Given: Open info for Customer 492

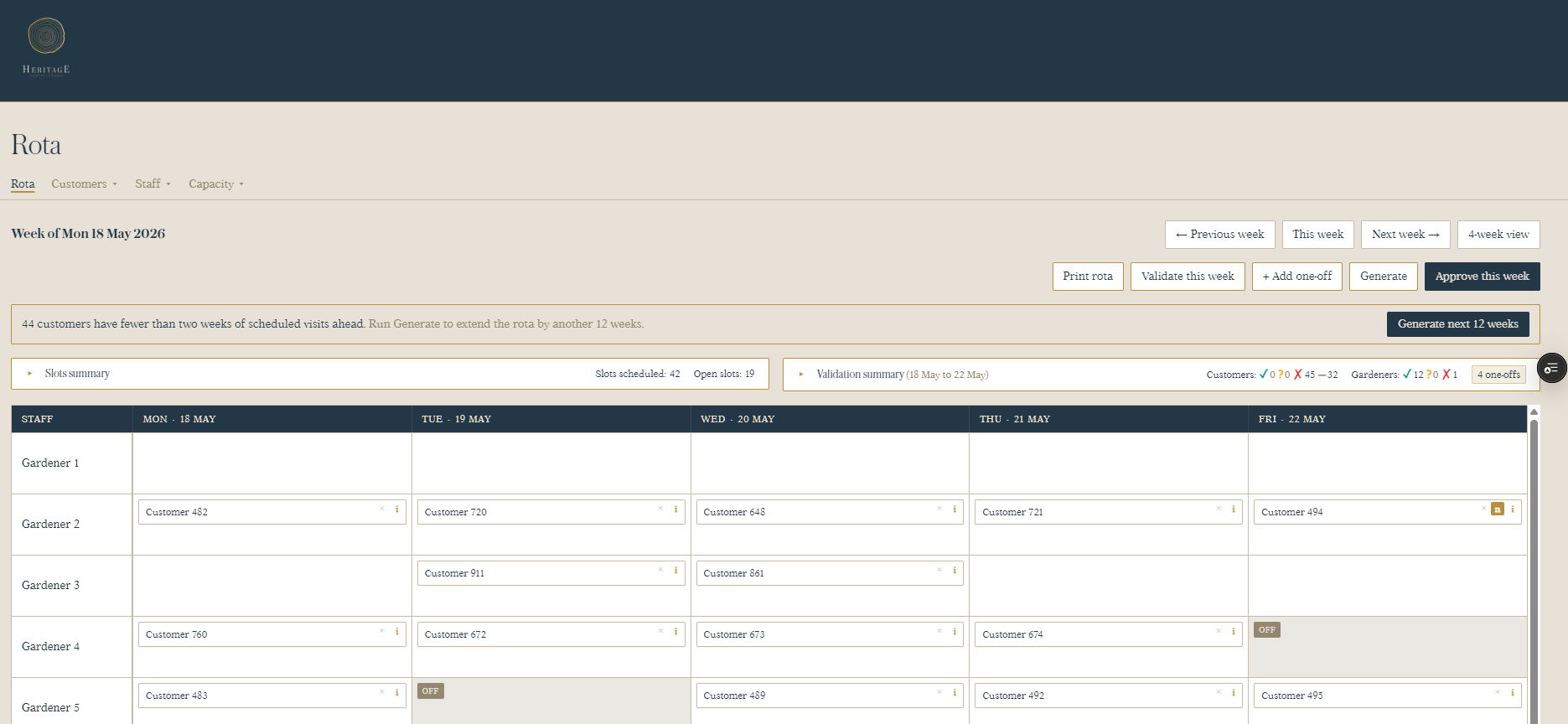Looking at the screenshot, I should point(1234,693).
